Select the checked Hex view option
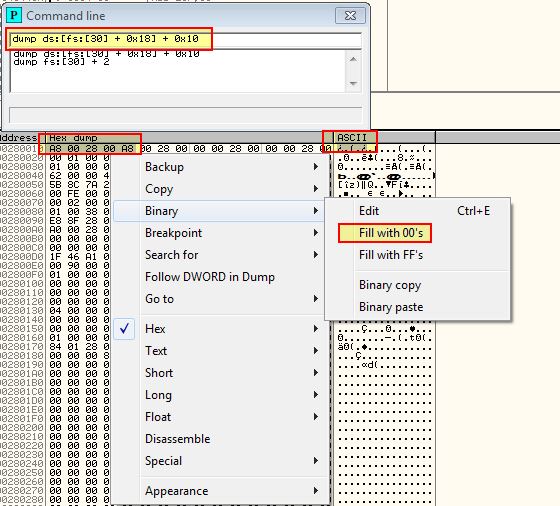The height and width of the screenshot is (506, 560). [x=221, y=329]
